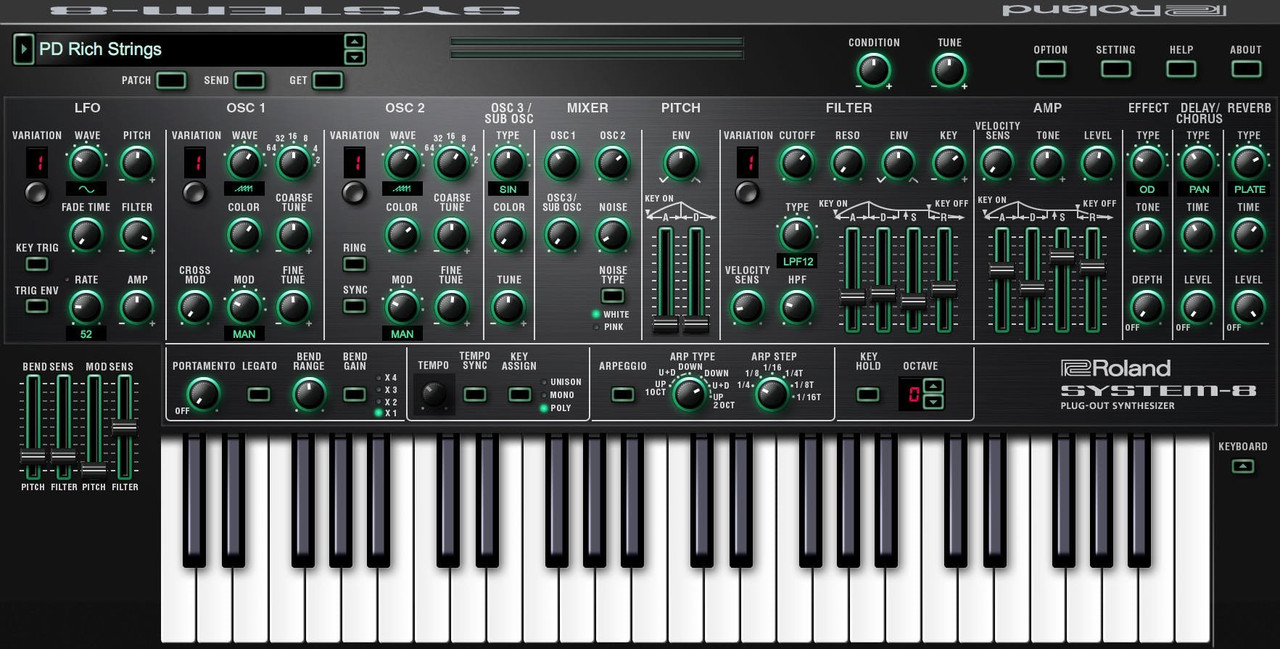The width and height of the screenshot is (1280, 649).
Task: Click the PORTAMENTO knob
Action: tap(202, 394)
